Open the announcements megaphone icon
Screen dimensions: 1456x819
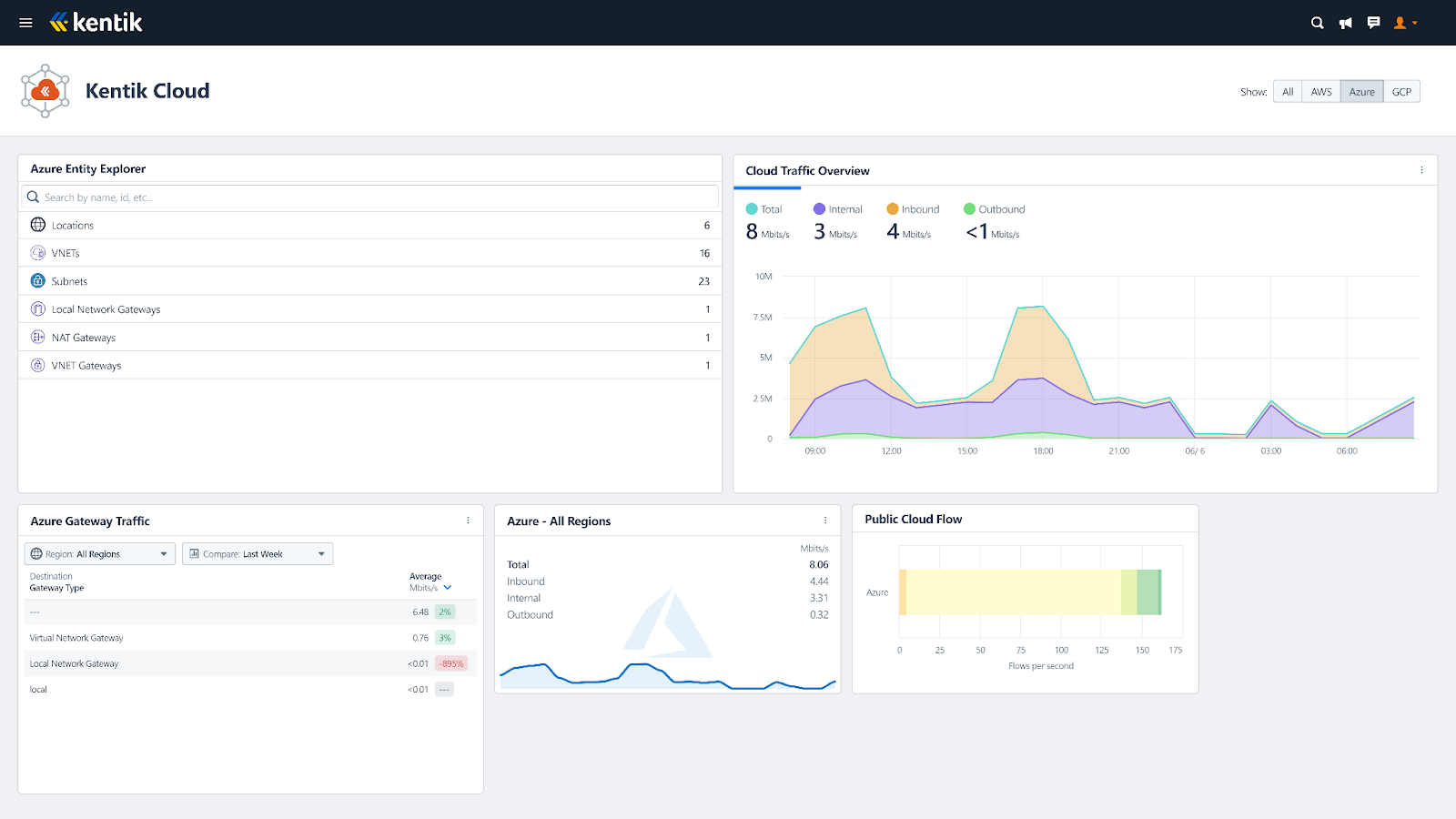pyautogui.click(x=1345, y=23)
